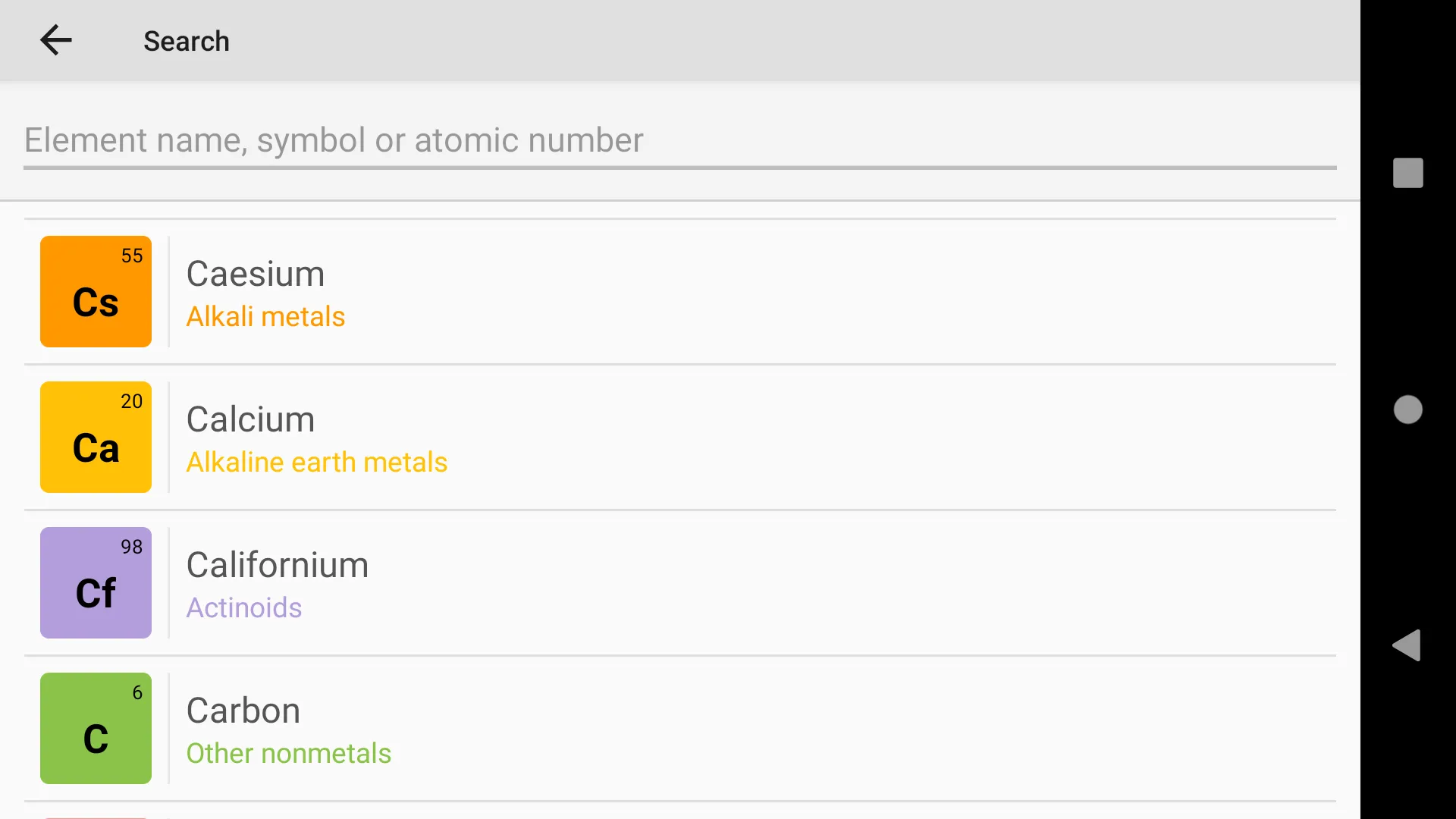Select the Alkaline earth metals label
The height and width of the screenshot is (819, 1456).
tap(317, 462)
